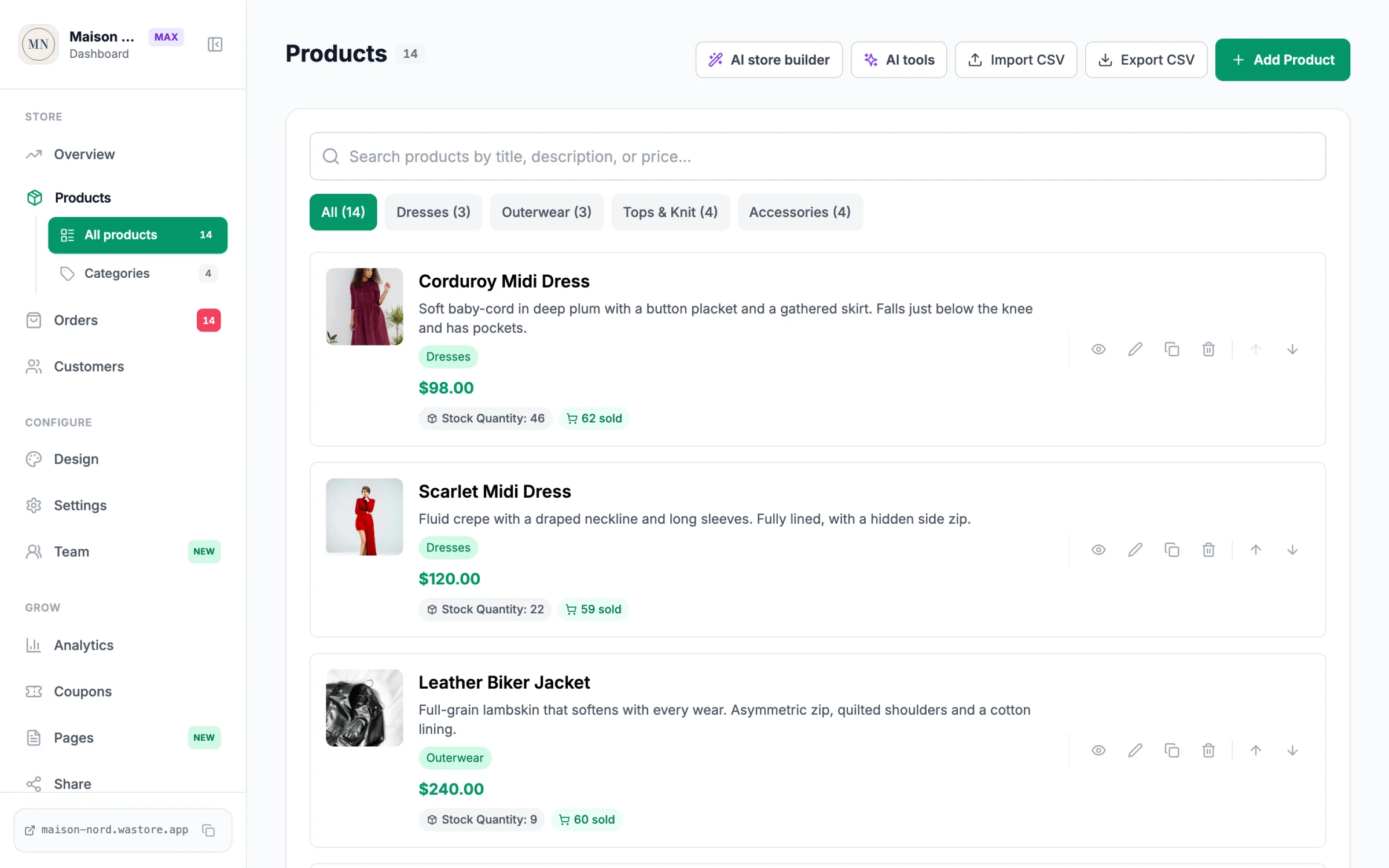Move Leather Biker Jacket down

click(1292, 751)
